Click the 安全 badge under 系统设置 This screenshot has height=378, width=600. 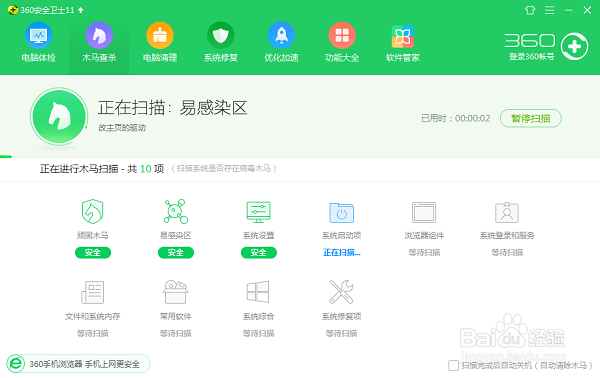click(259, 253)
